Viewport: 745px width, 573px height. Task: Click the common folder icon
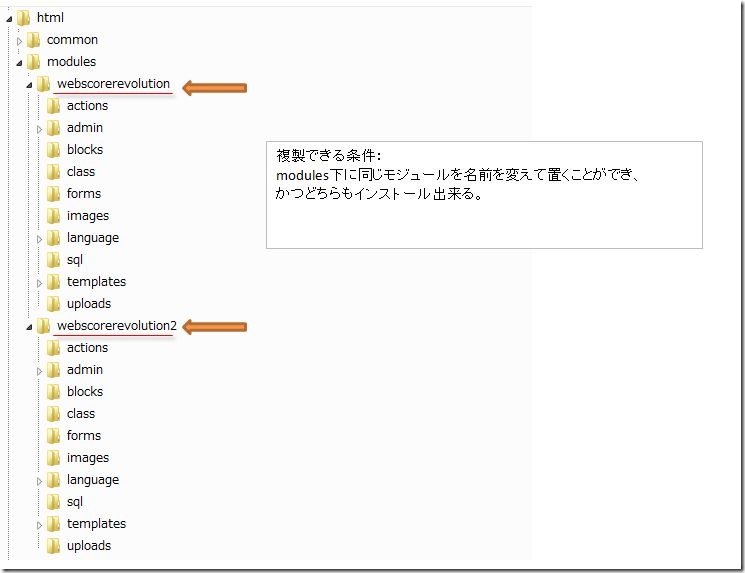tap(33, 40)
